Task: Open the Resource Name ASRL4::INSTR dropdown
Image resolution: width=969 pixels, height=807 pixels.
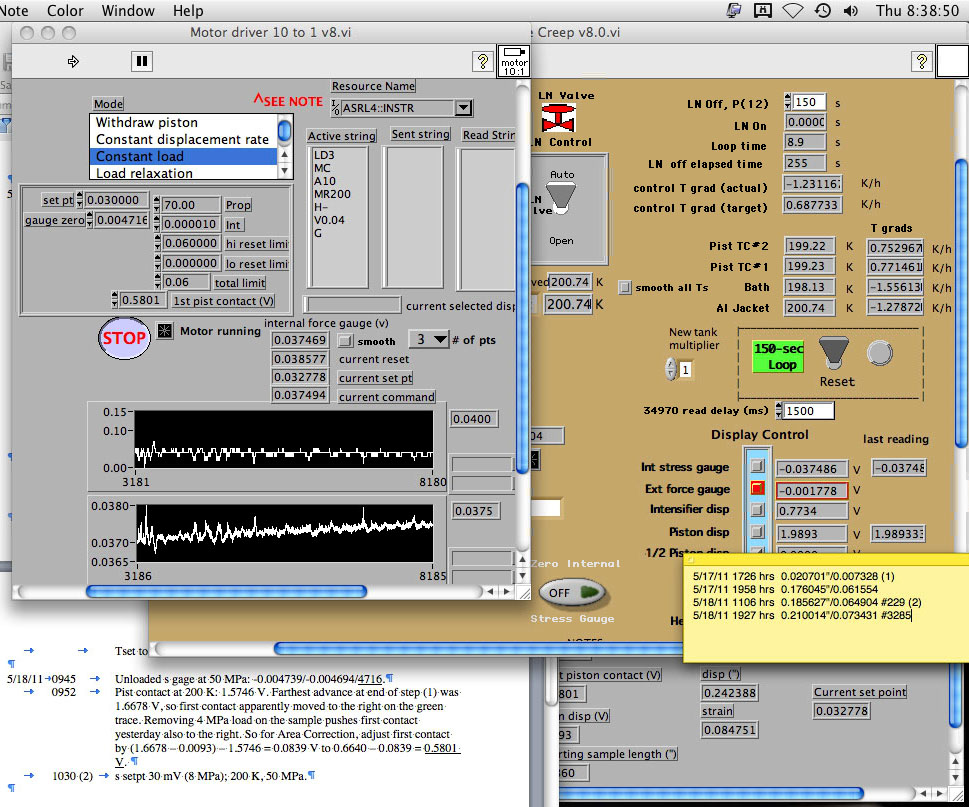Action: (x=462, y=107)
